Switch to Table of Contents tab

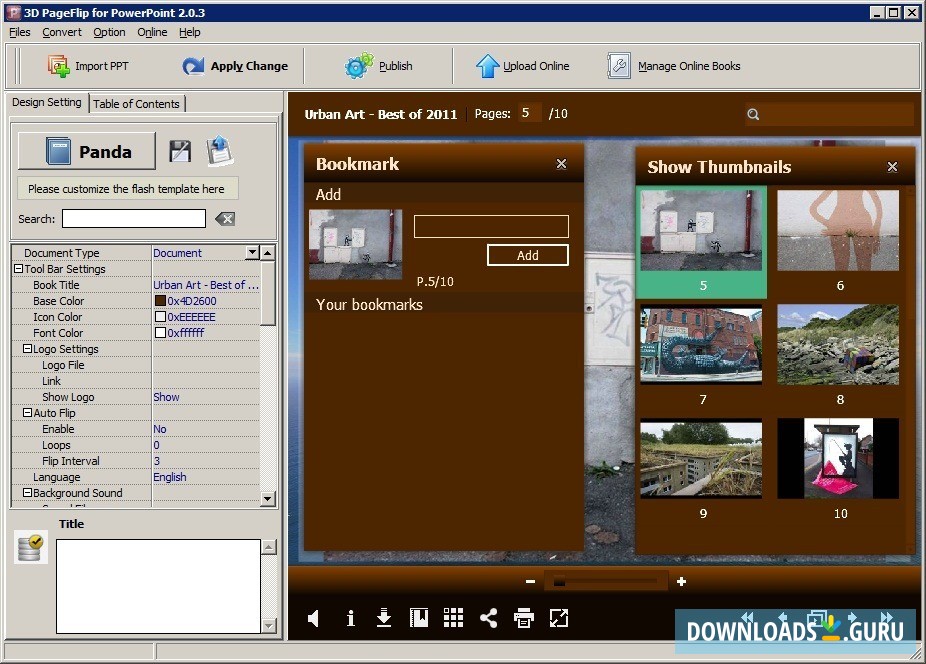(x=136, y=104)
